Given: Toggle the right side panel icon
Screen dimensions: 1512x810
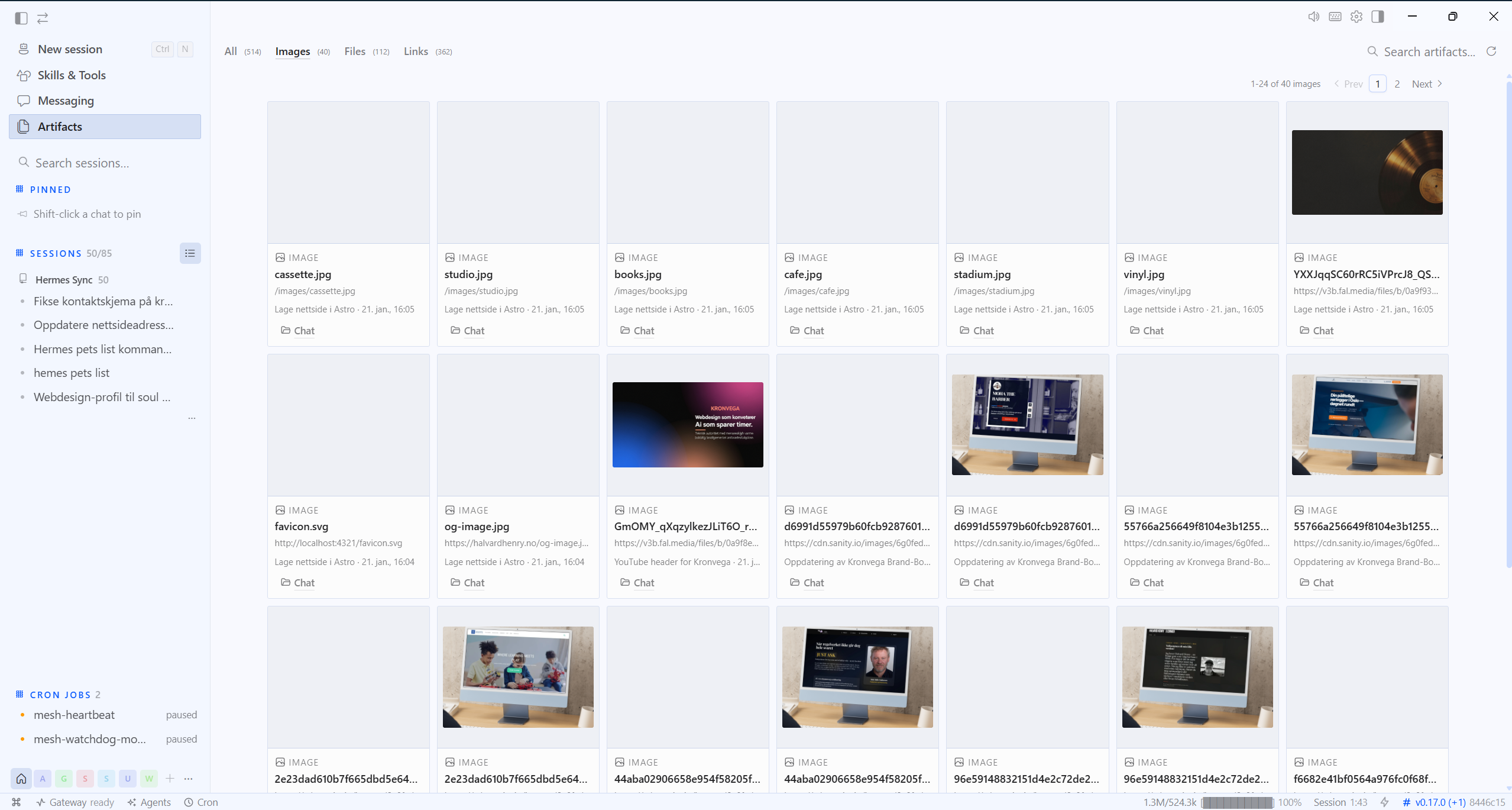Looking at the screenshot, I should (1378, 17).
